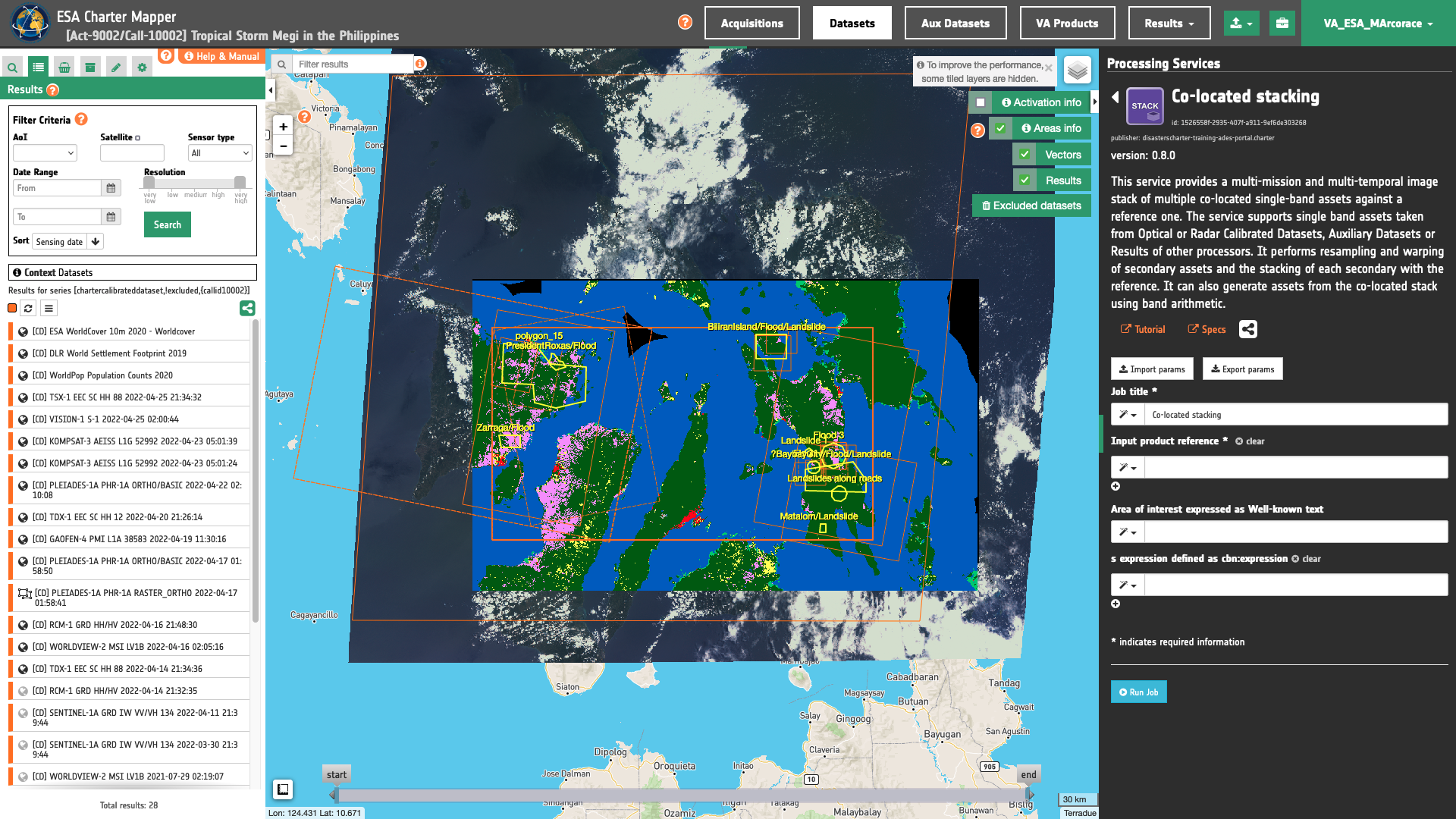Click the full-extent icon at map bottom-left

tap(283, 789)
